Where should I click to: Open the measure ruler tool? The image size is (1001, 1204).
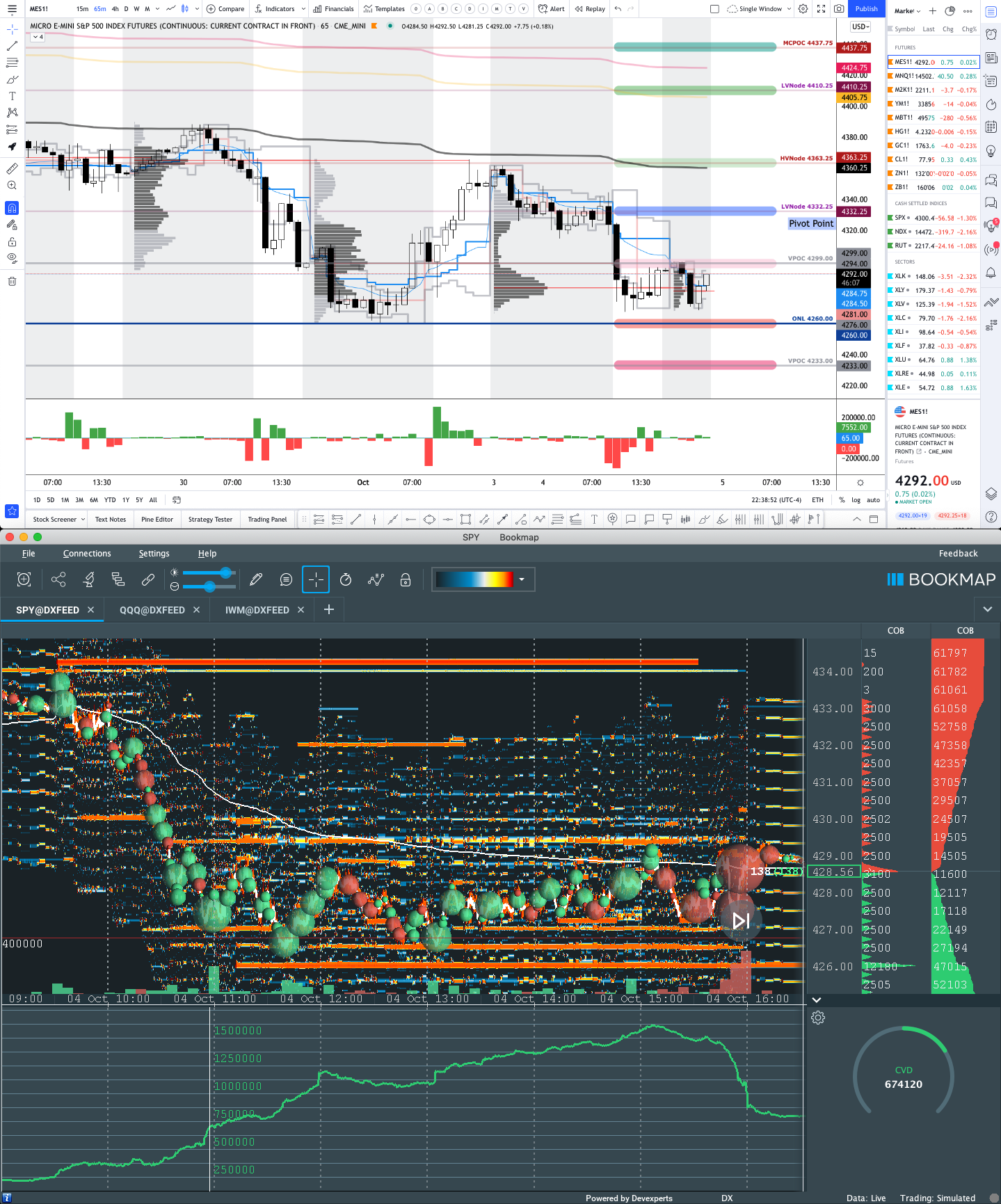click(x=12, y=168)
